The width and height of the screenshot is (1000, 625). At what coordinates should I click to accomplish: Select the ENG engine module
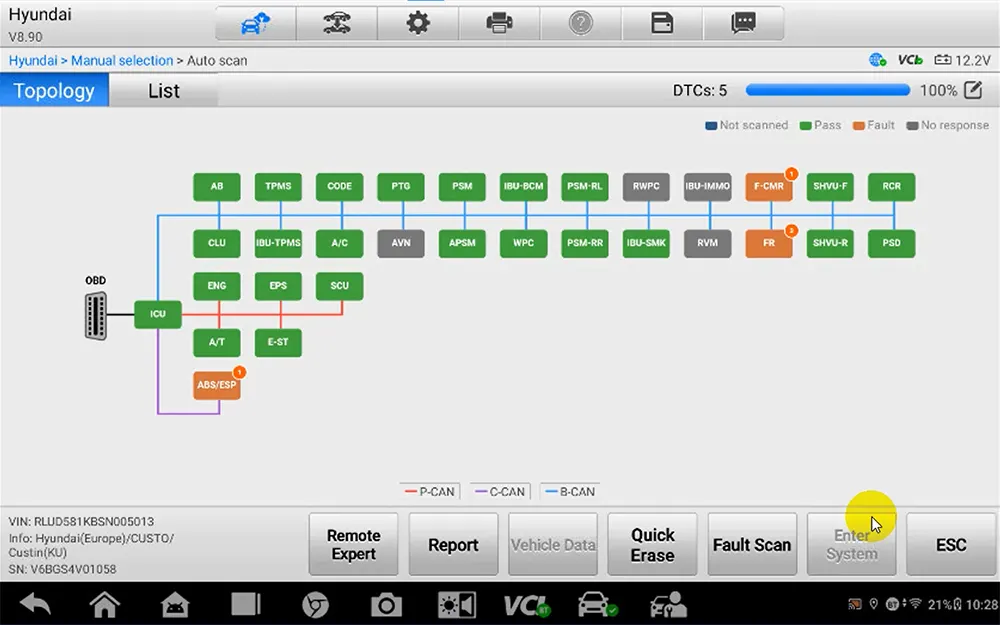tap(217, 286)
